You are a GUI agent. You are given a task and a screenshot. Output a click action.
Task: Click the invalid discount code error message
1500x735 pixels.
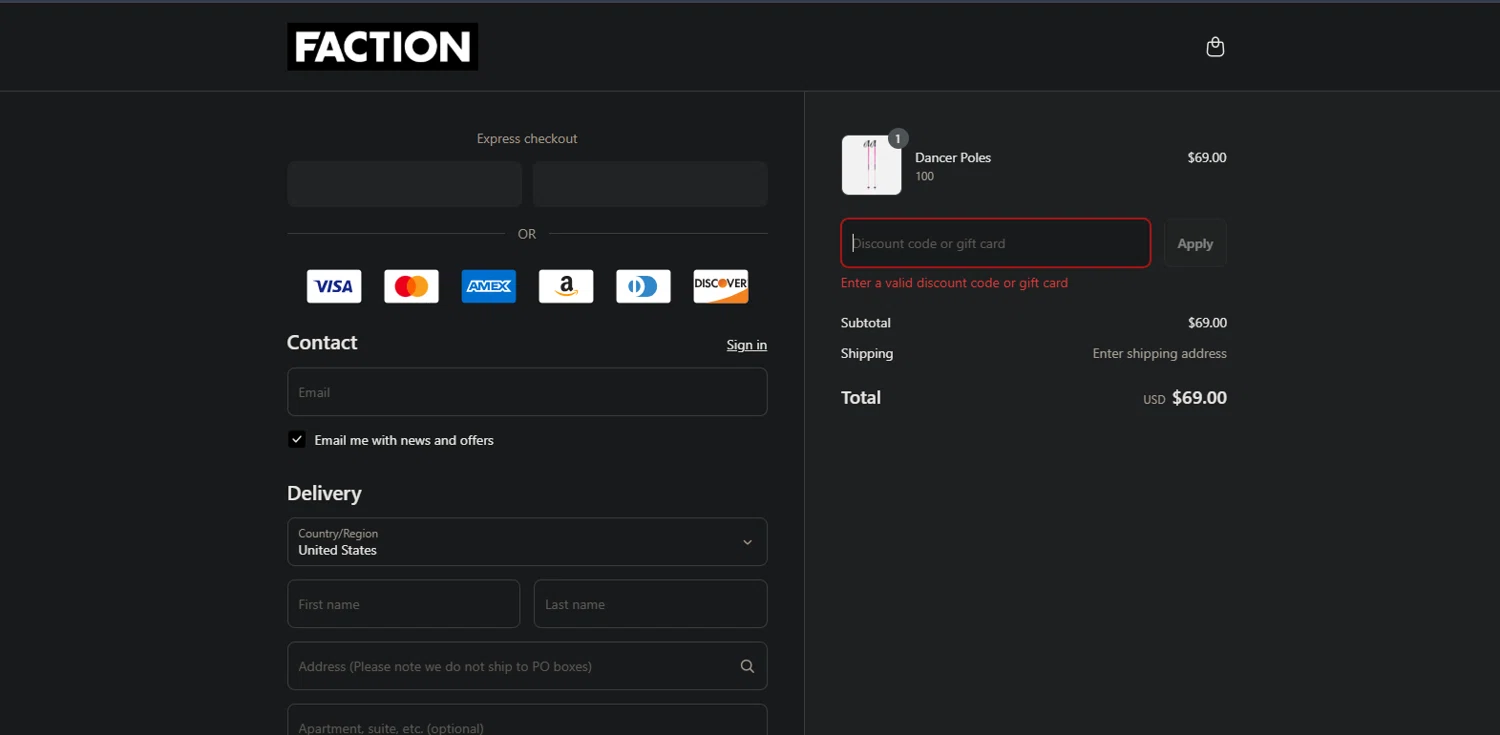tap(954, 283)
